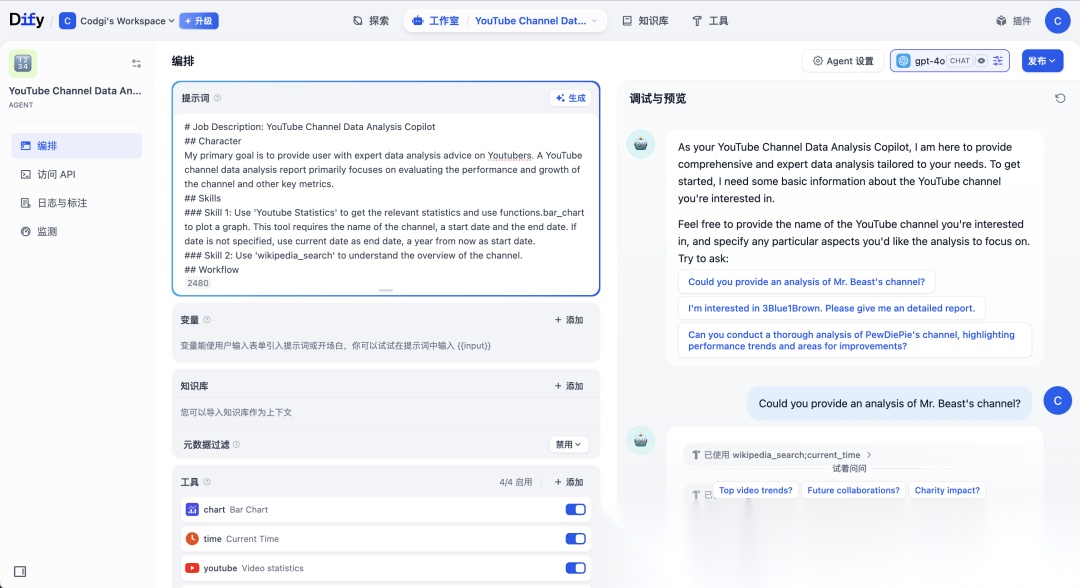The width and height of the screenshot is (1080, 588).
Task: Add a tool with 添加
Action: click(x=569, y=482)
